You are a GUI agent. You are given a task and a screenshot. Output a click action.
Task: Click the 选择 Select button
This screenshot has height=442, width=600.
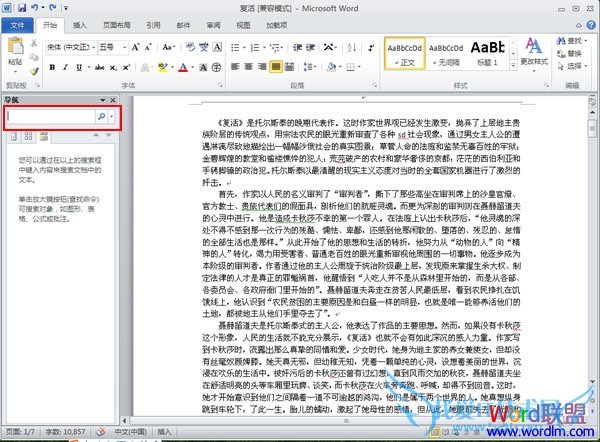[572, 66]
